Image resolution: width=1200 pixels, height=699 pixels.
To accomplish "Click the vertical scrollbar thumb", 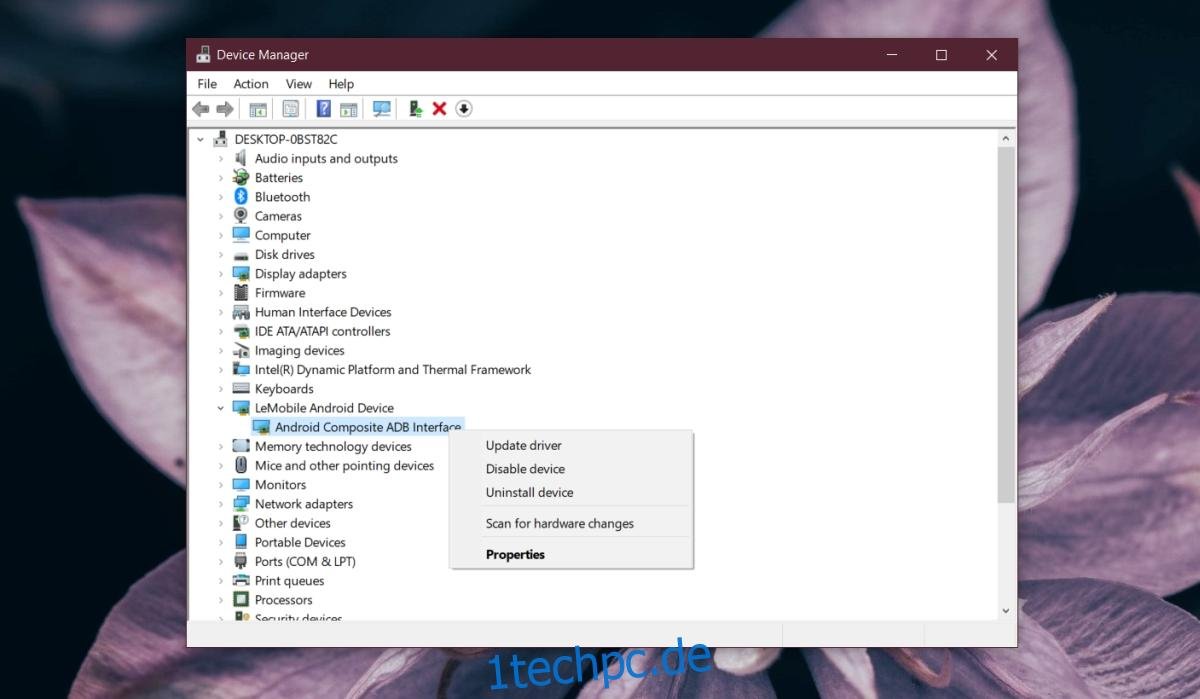I will pyautogui.click(x=1006, y=325).
